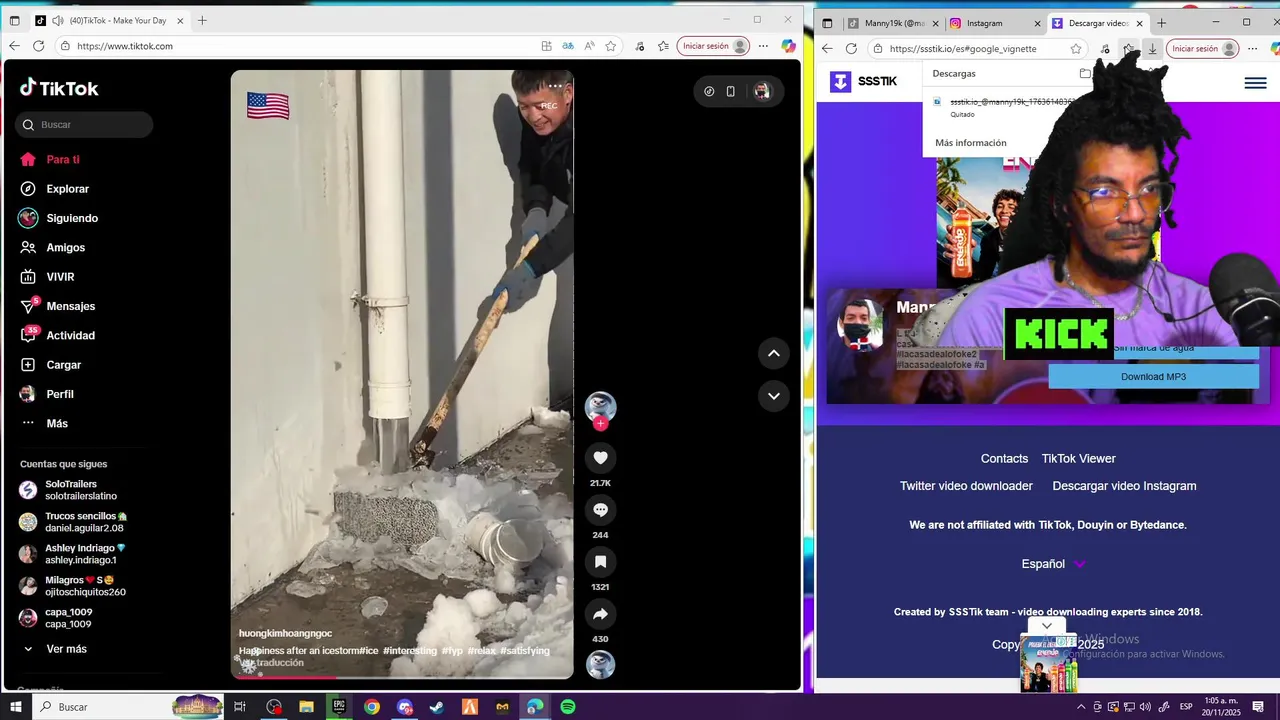Viewport: 1280px width, 720px height.
Task: Open Milagros followed account
Action: [72, 586]
